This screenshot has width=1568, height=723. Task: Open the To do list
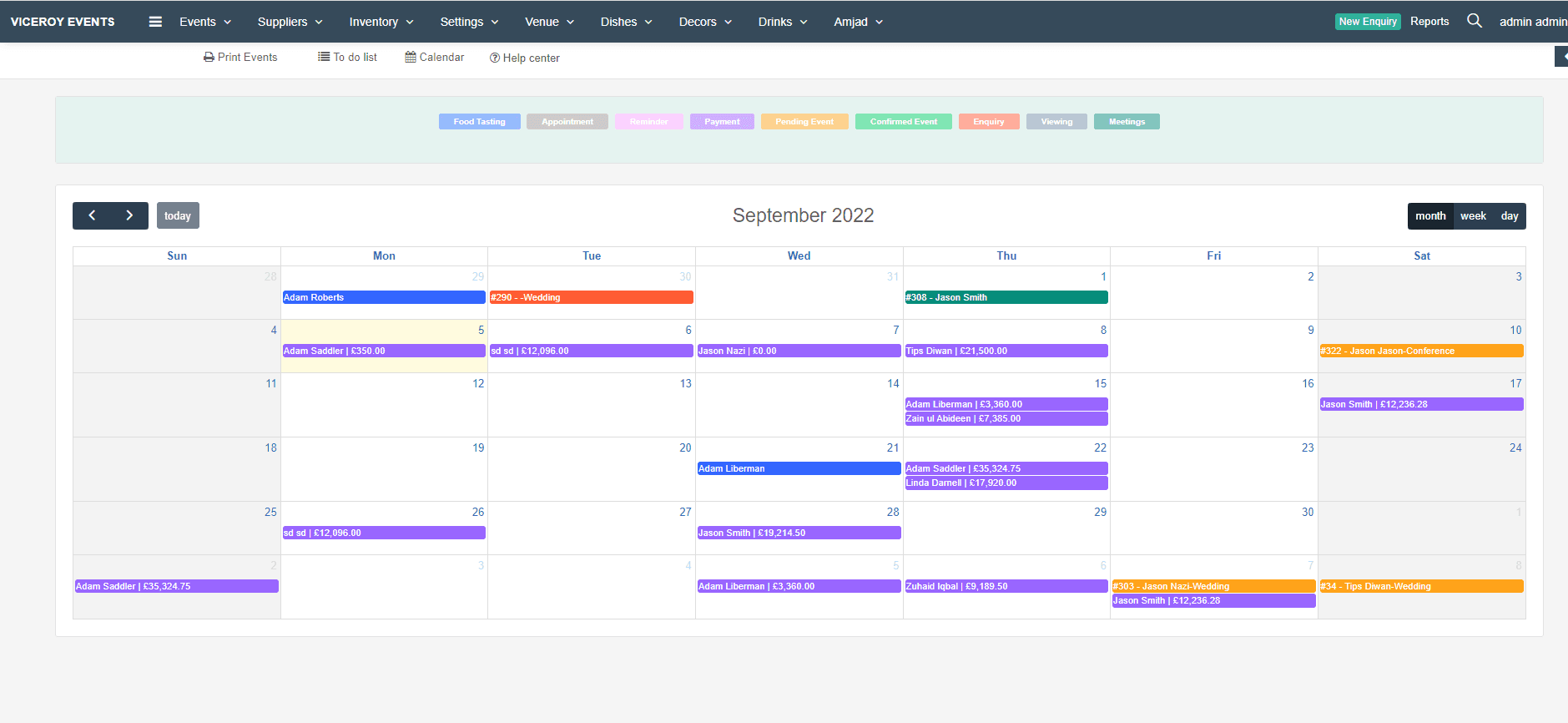(347, 57)
